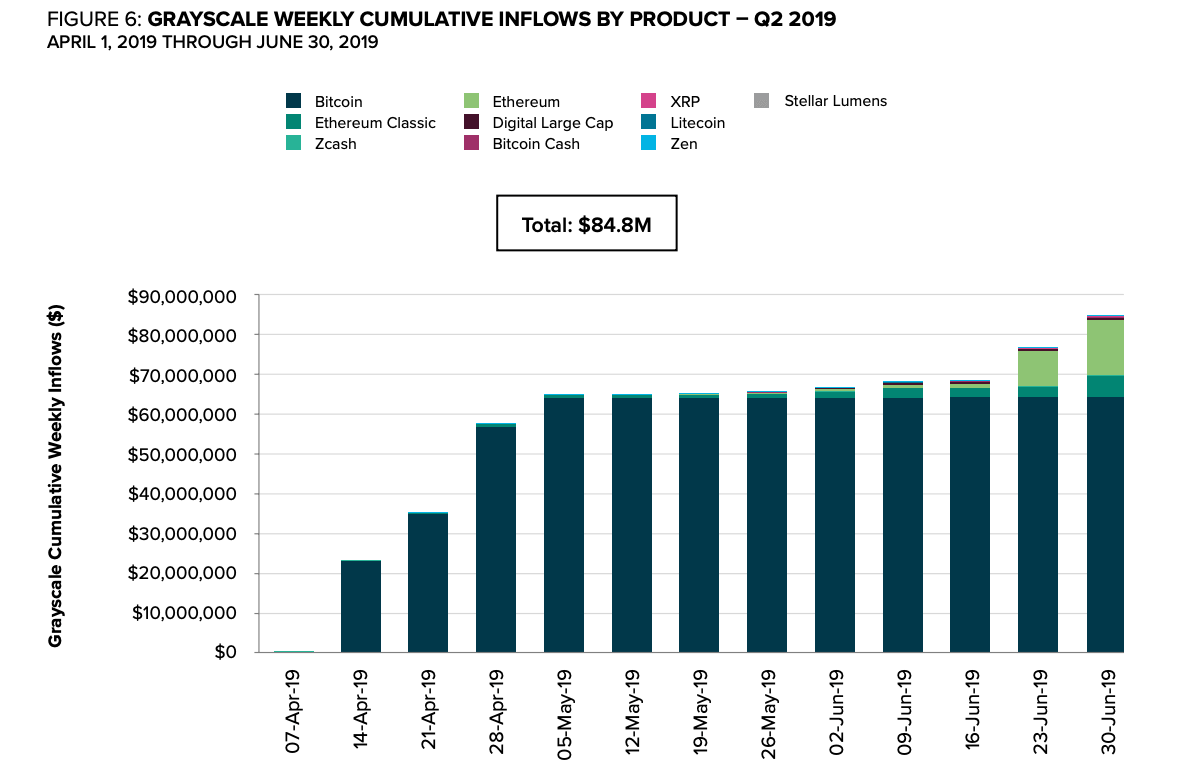Screen dimensions: 1178x776
Task: Click the "$20,000,000" y-axis label
Action: point(183,573)
